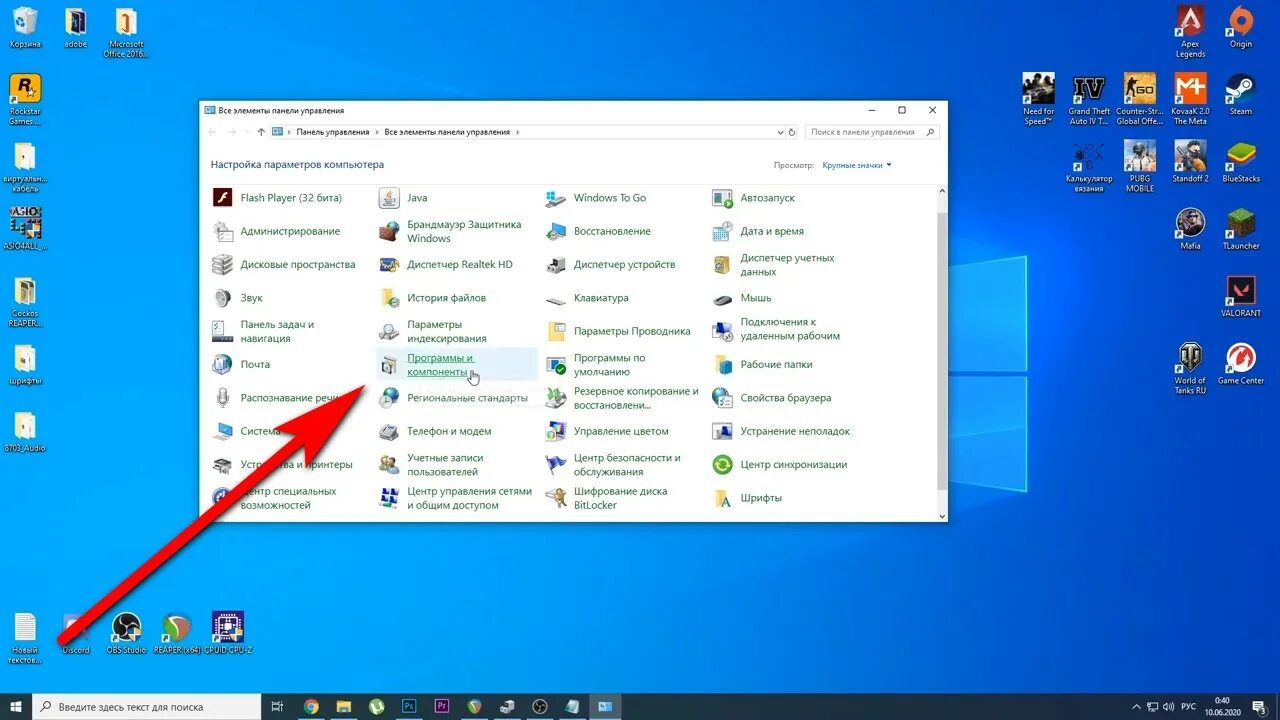Open Центр синхронизации icon
The image size is (1280, 720).
[x=722, y=465]
